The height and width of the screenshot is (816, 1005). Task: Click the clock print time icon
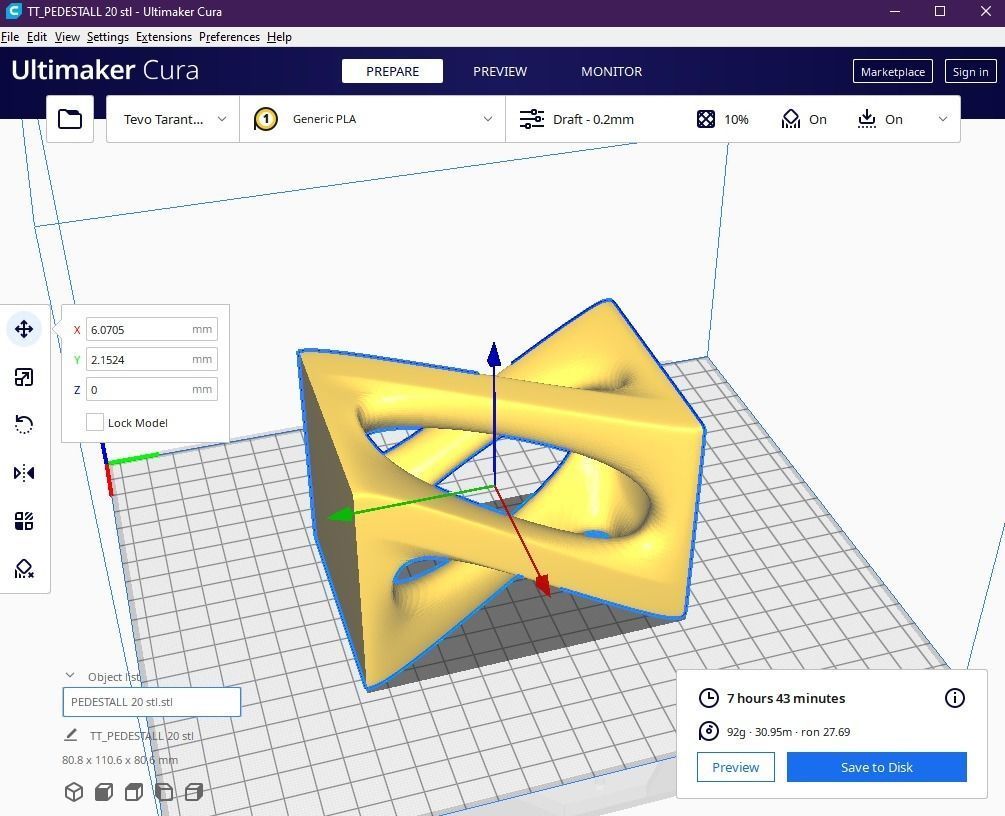(708, 698)
